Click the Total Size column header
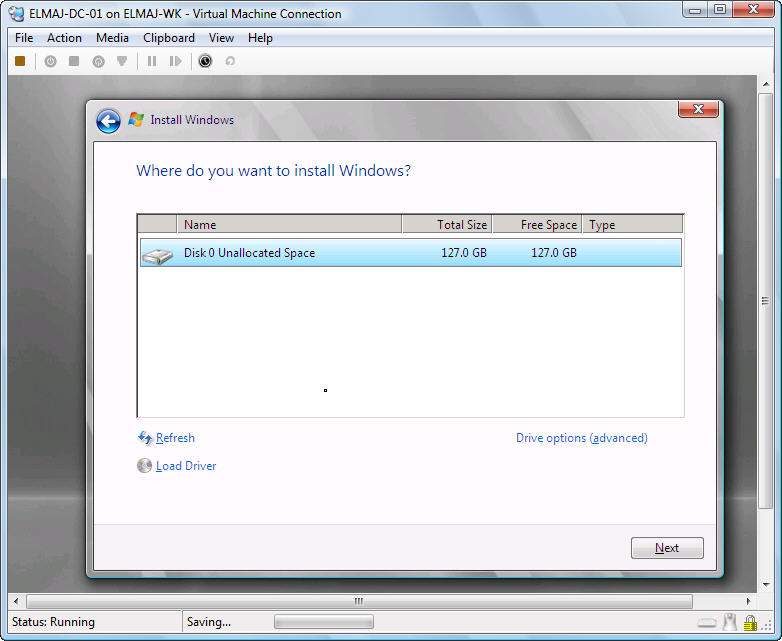 pos(447,224)
